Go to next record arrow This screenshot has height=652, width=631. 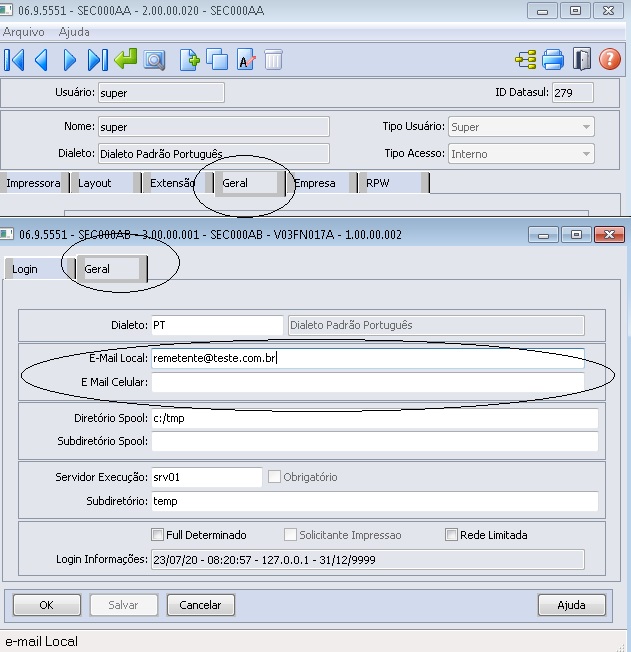[69, 60]
